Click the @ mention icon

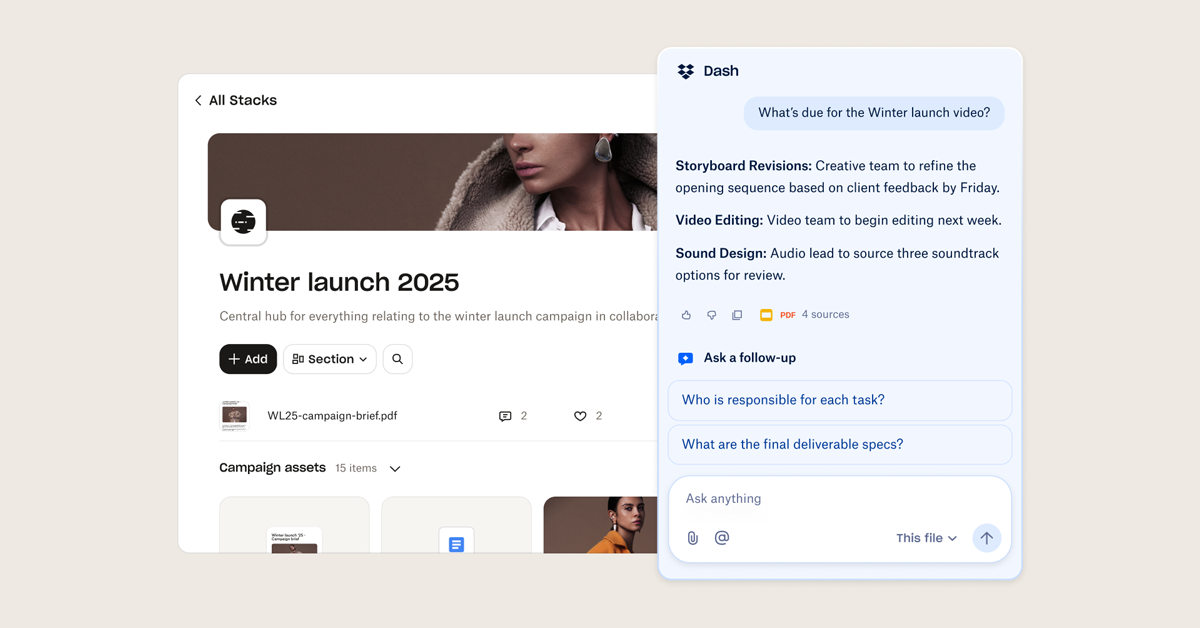[x=722, y=538]
